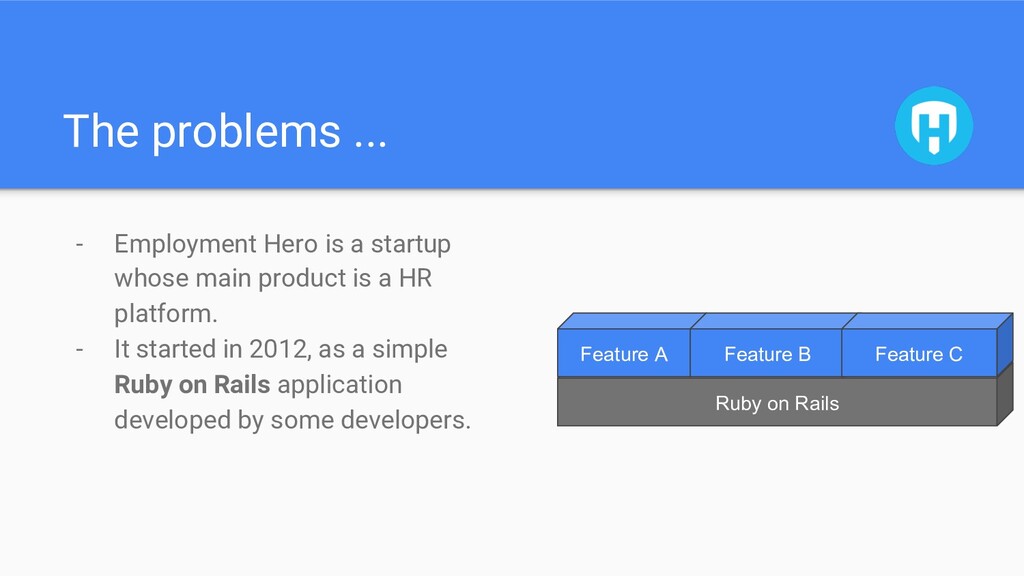
Task: Click the bold "Ruby on Rails" text
Action: pos(192,385)
